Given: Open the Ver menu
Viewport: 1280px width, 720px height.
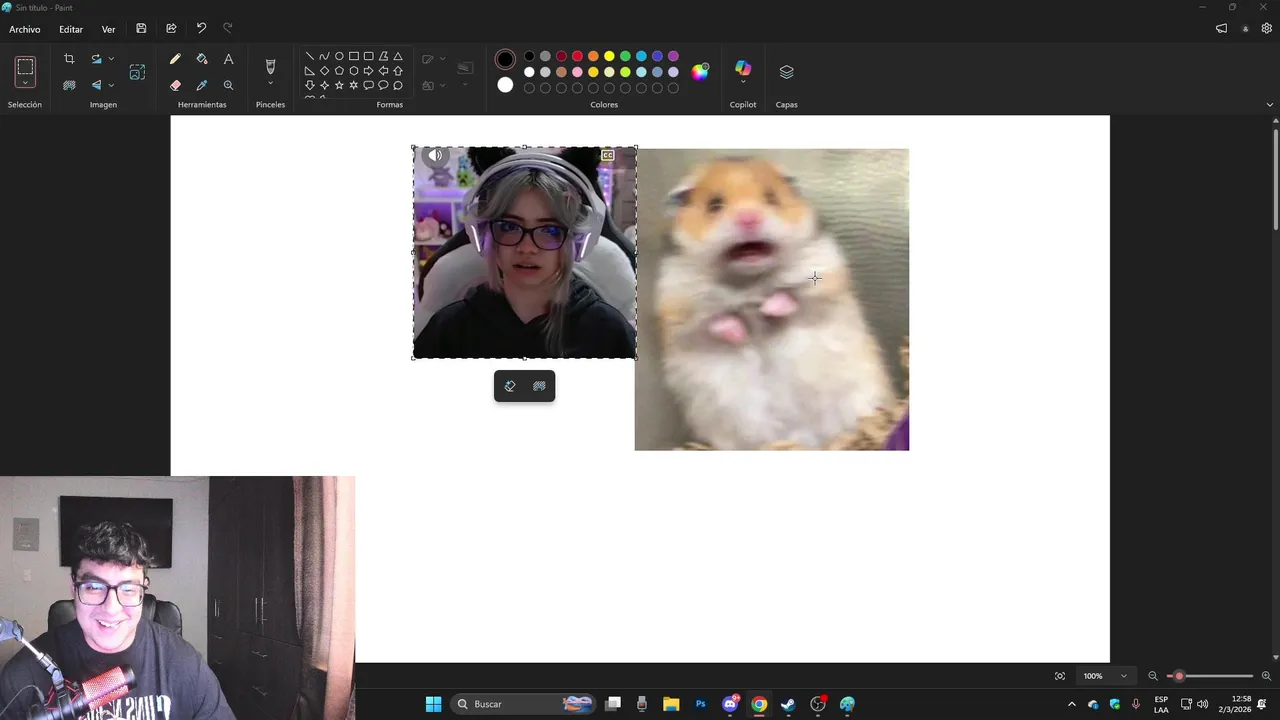Looking at the screenshot, I should point(108,29).
